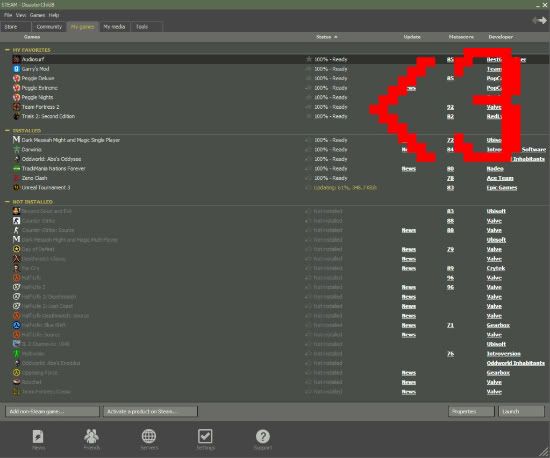Open the Crytek developer link
The image size is (550, 458).
point(496,268)
